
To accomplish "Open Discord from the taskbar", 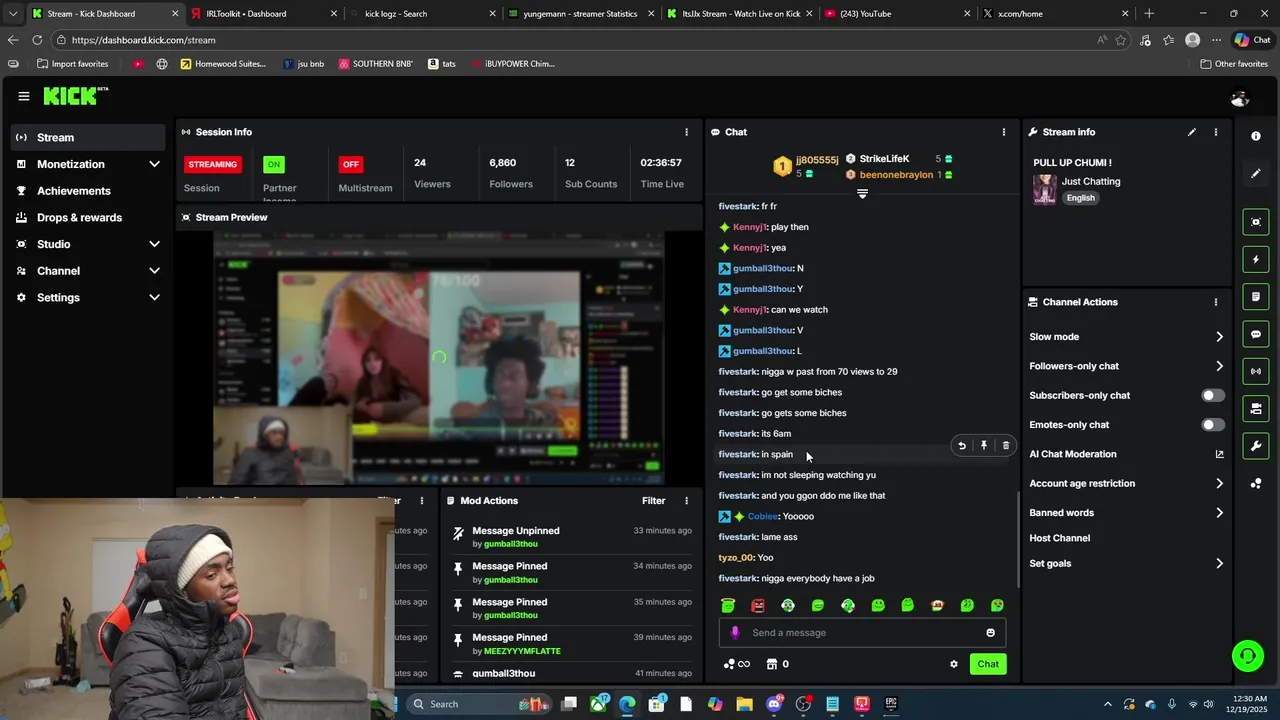I will coord(774,704).
